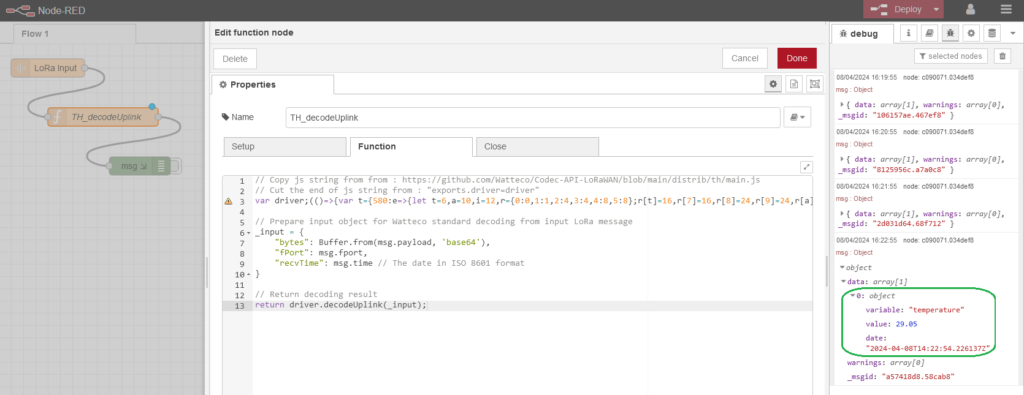Open the library dropdown beside Name field
The height and width of the screenshot is (395, 1024).
click(797, 117)
